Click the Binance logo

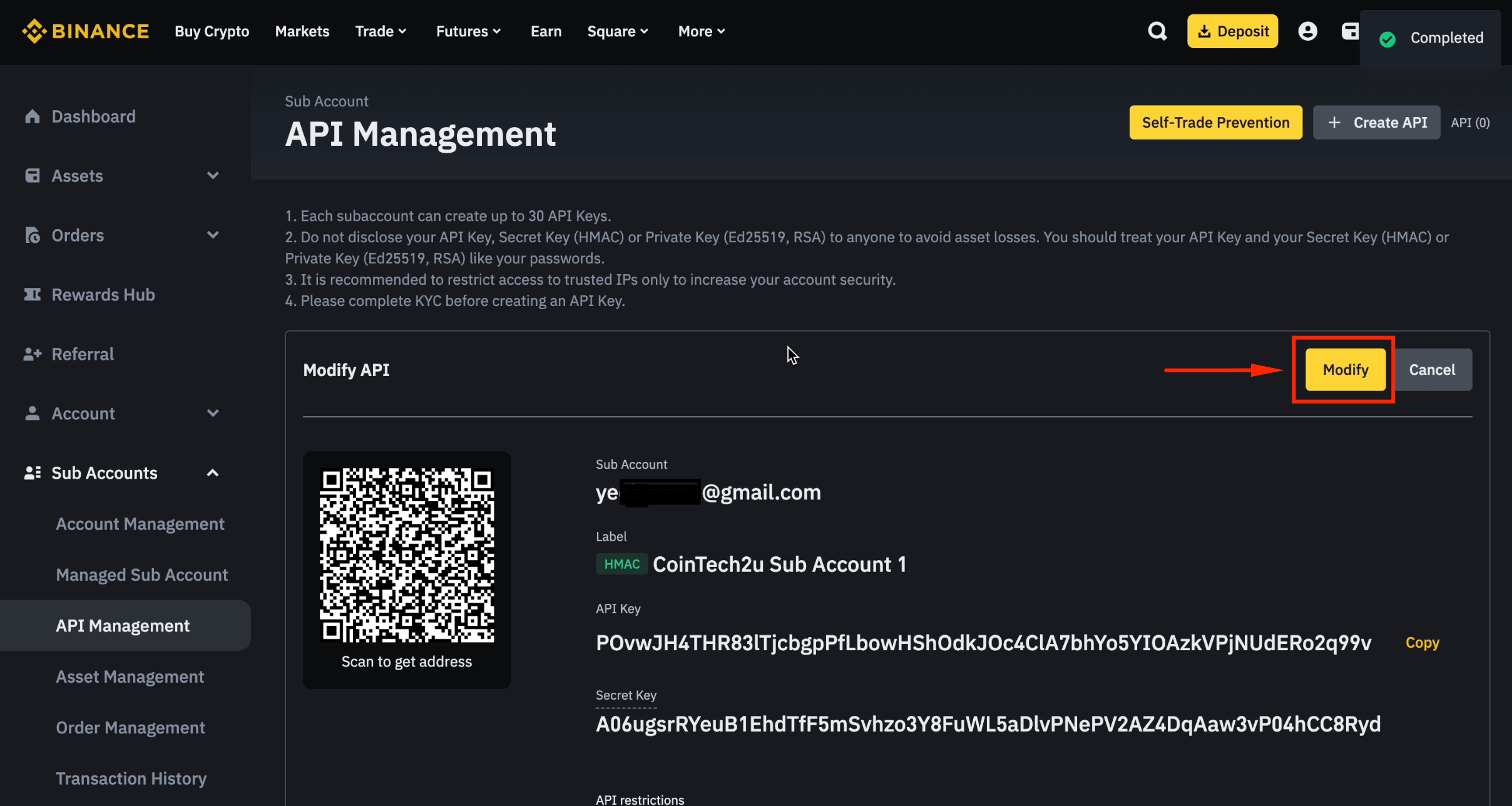(86, 31)
